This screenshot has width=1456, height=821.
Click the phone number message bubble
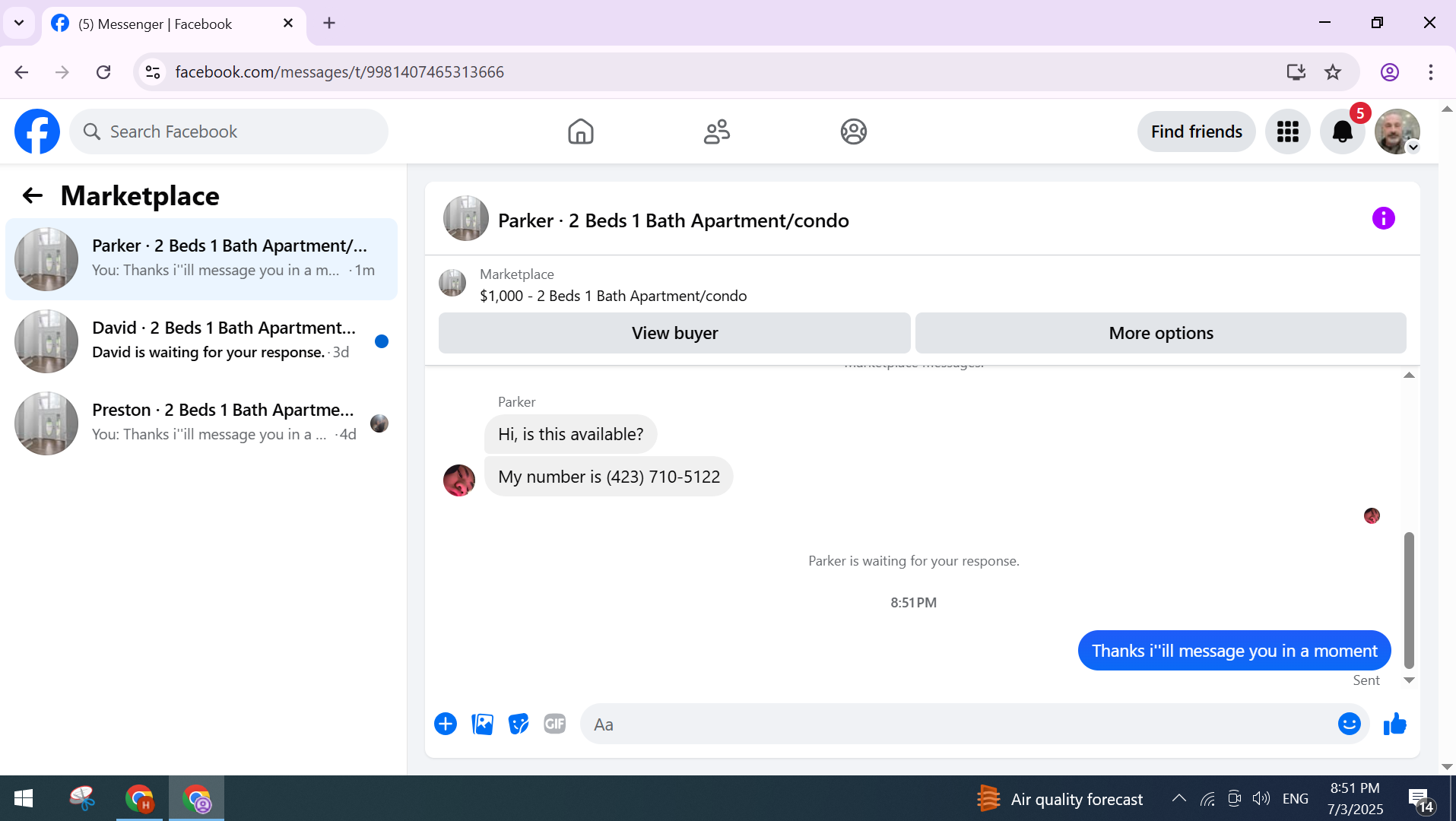tap(608, 477)
